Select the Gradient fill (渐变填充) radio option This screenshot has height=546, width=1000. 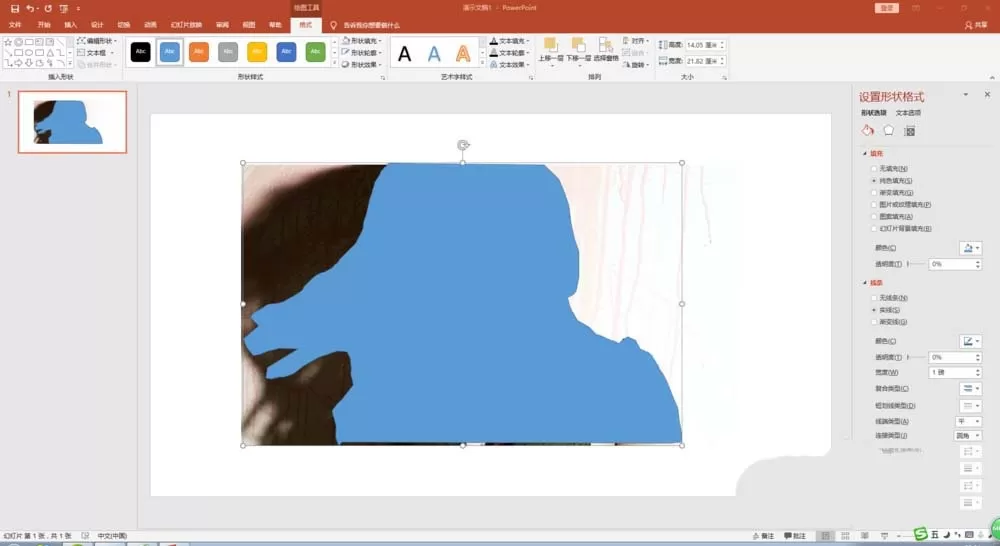[x=874, y=193]
